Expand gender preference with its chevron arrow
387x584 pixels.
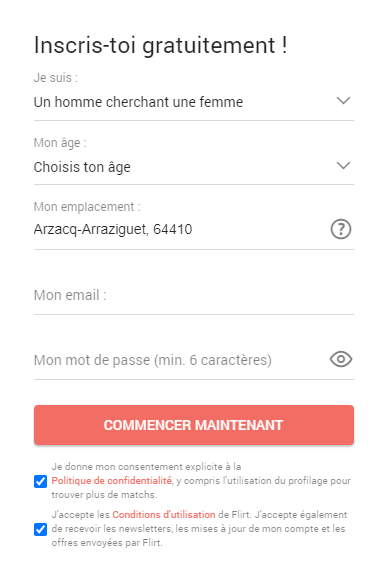(x=343, y=101)
